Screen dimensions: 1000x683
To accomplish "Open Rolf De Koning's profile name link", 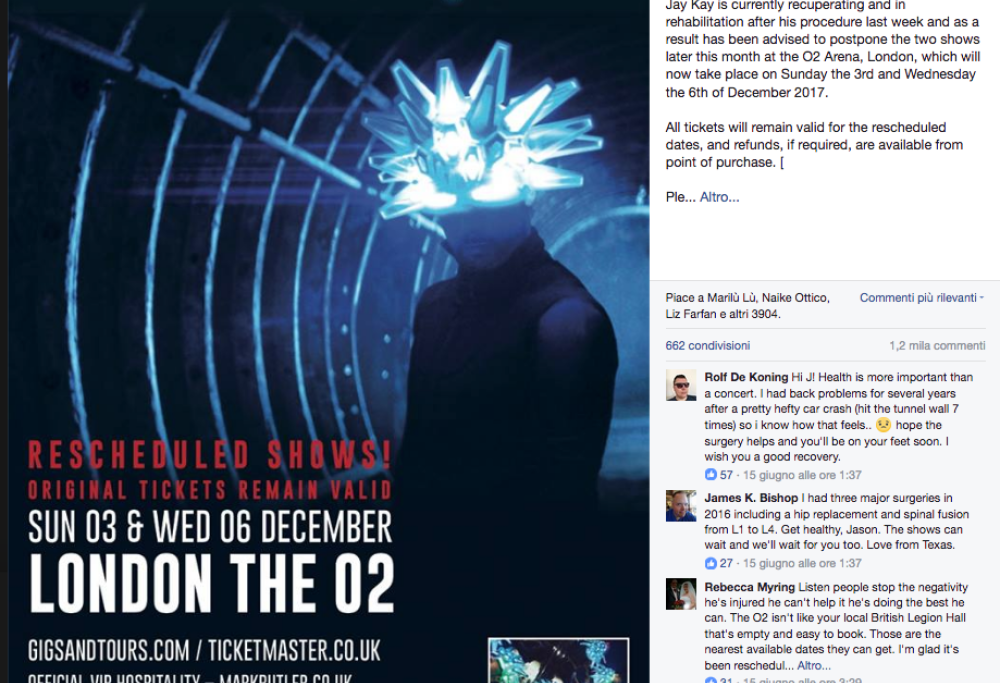I will (x=746, y=377).
